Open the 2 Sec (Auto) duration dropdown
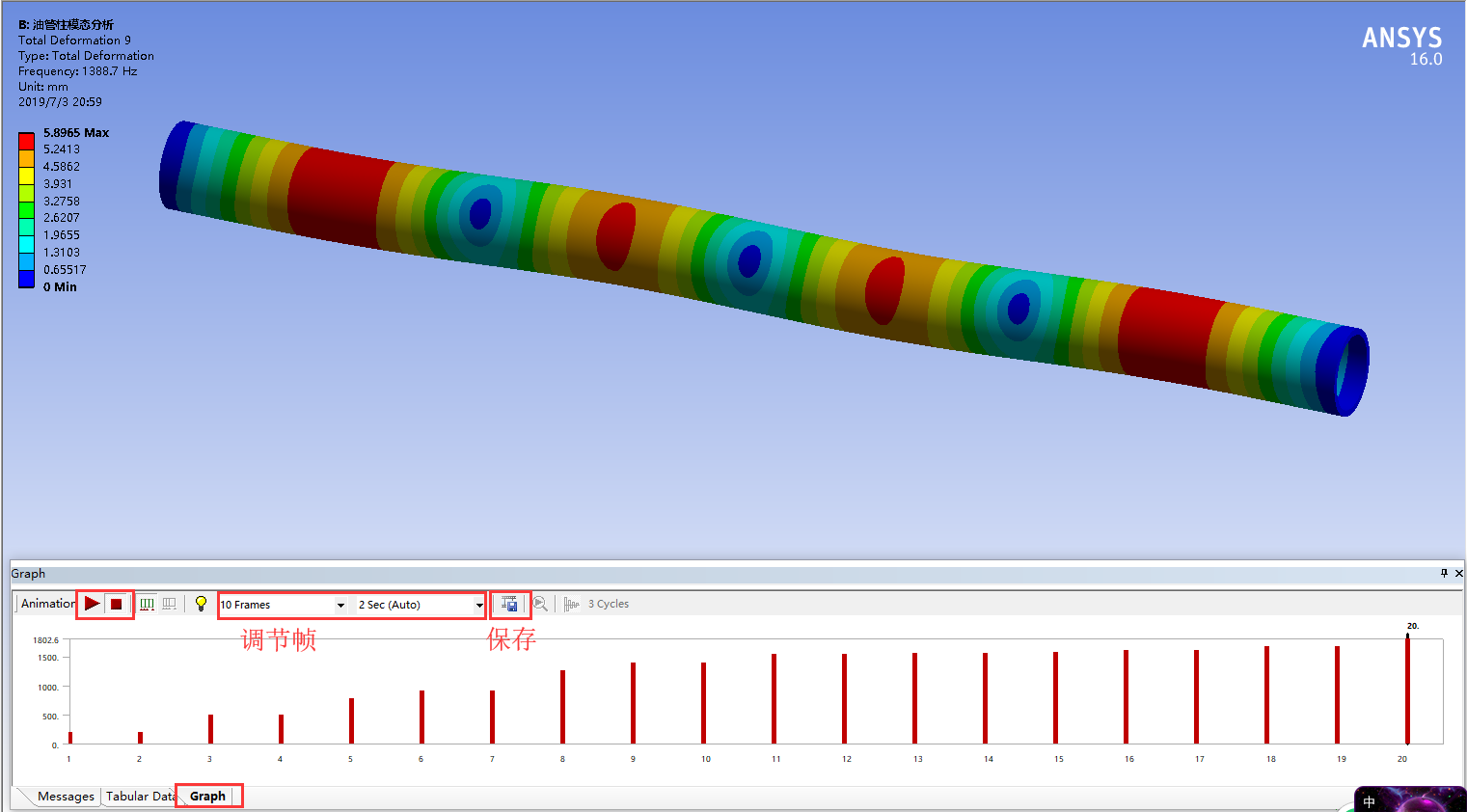Screen dimensions: 1467x812 point(479,604)
